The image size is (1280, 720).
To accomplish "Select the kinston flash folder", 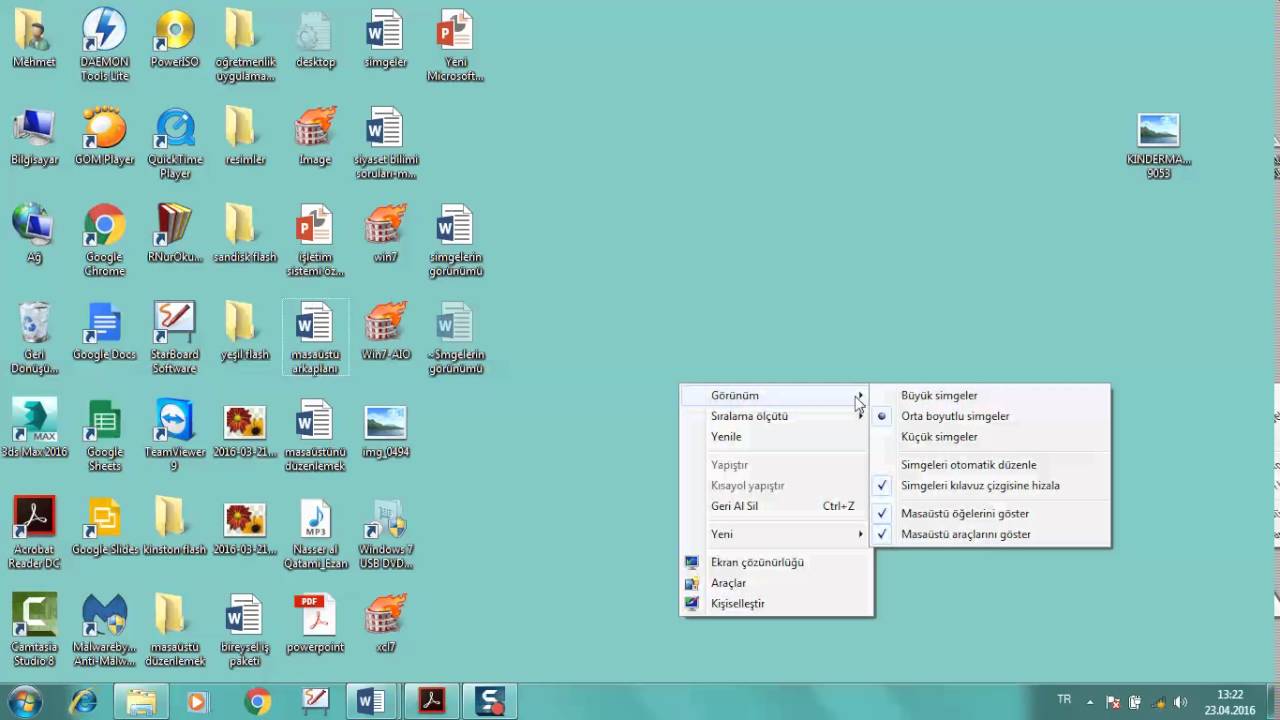I will pos(175,526).
